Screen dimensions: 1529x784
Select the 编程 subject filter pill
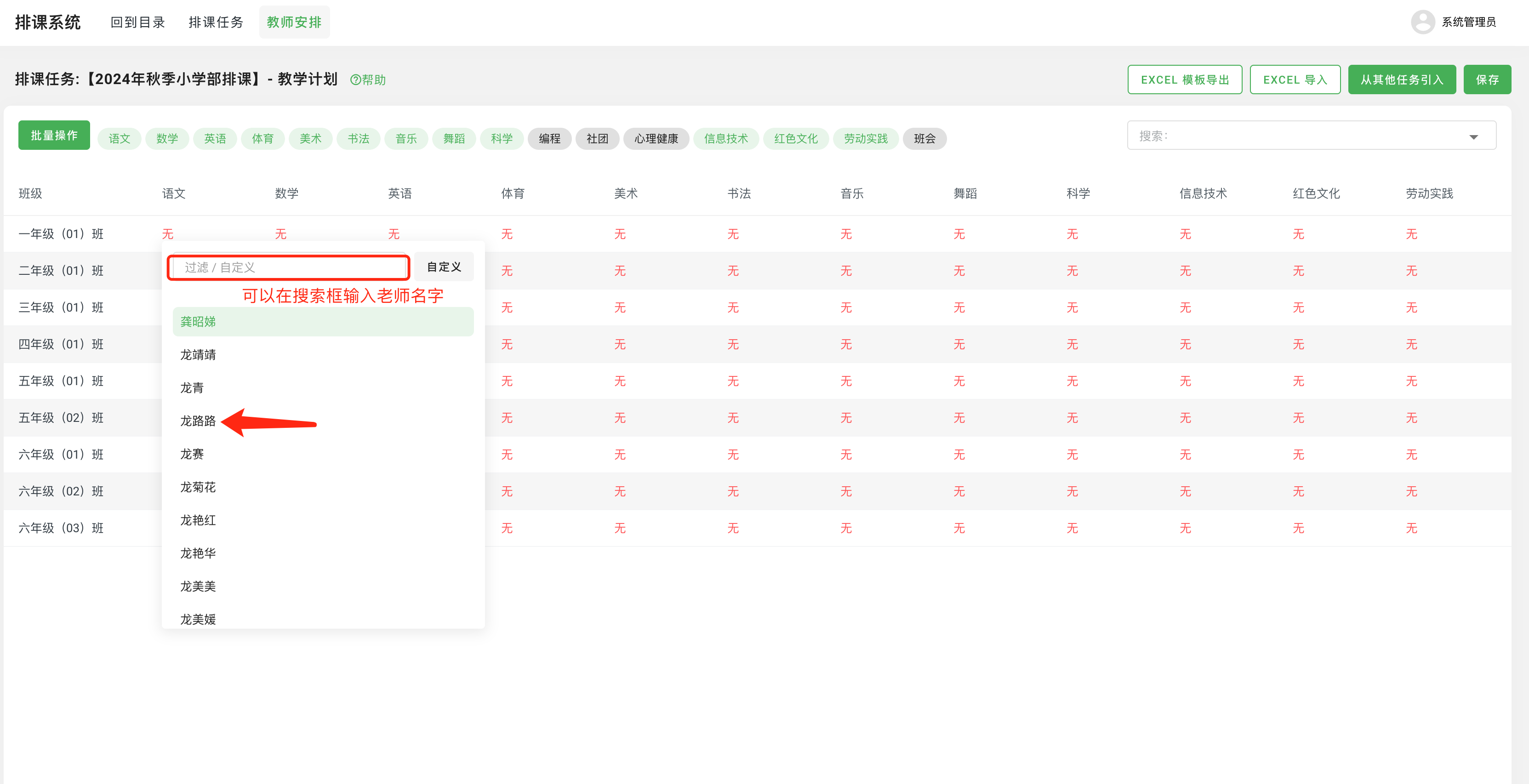pyautogui.click(x=549, y=138)
